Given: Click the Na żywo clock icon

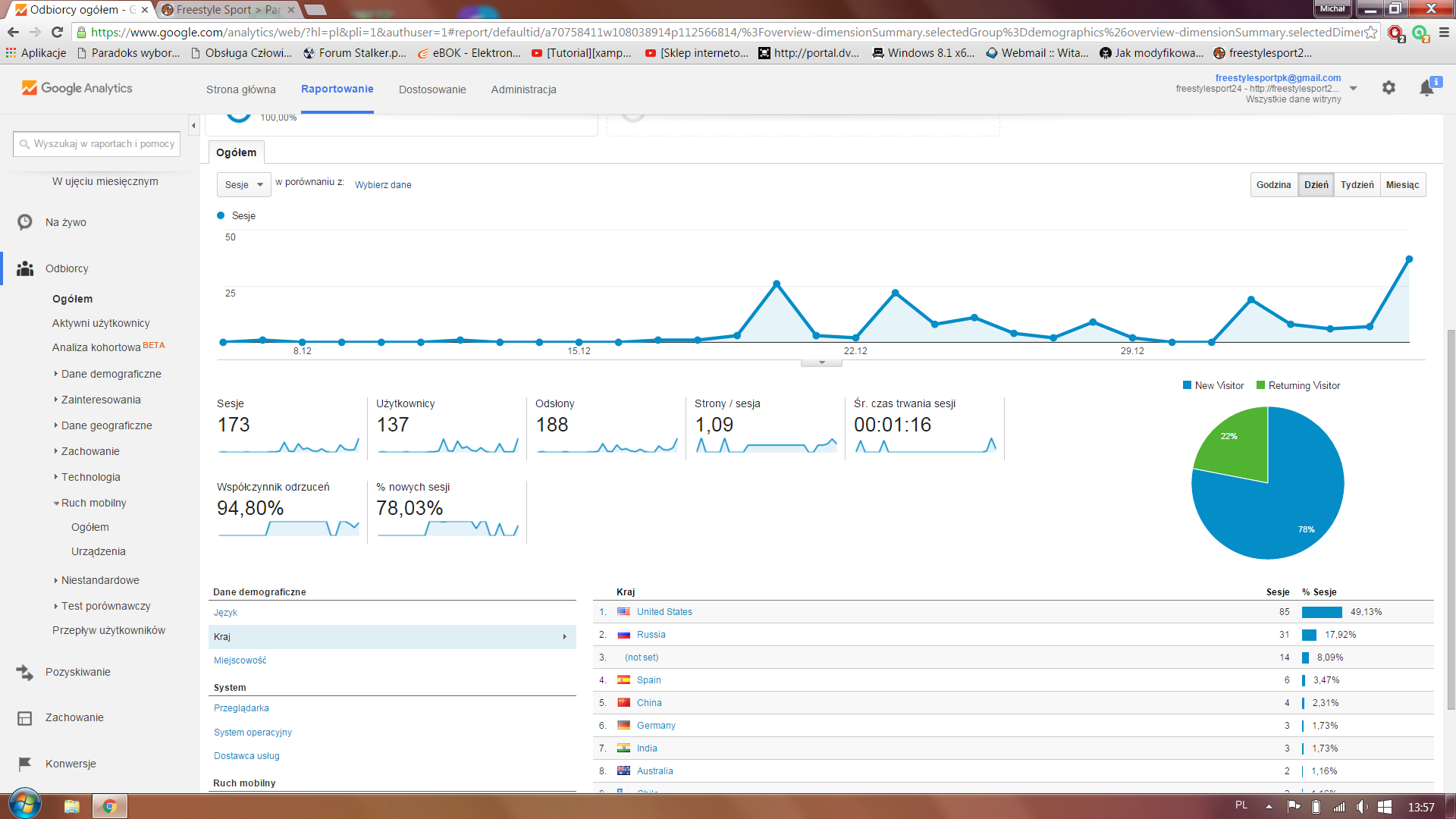Looking at the screenshot, I should [x=25, y=222].
